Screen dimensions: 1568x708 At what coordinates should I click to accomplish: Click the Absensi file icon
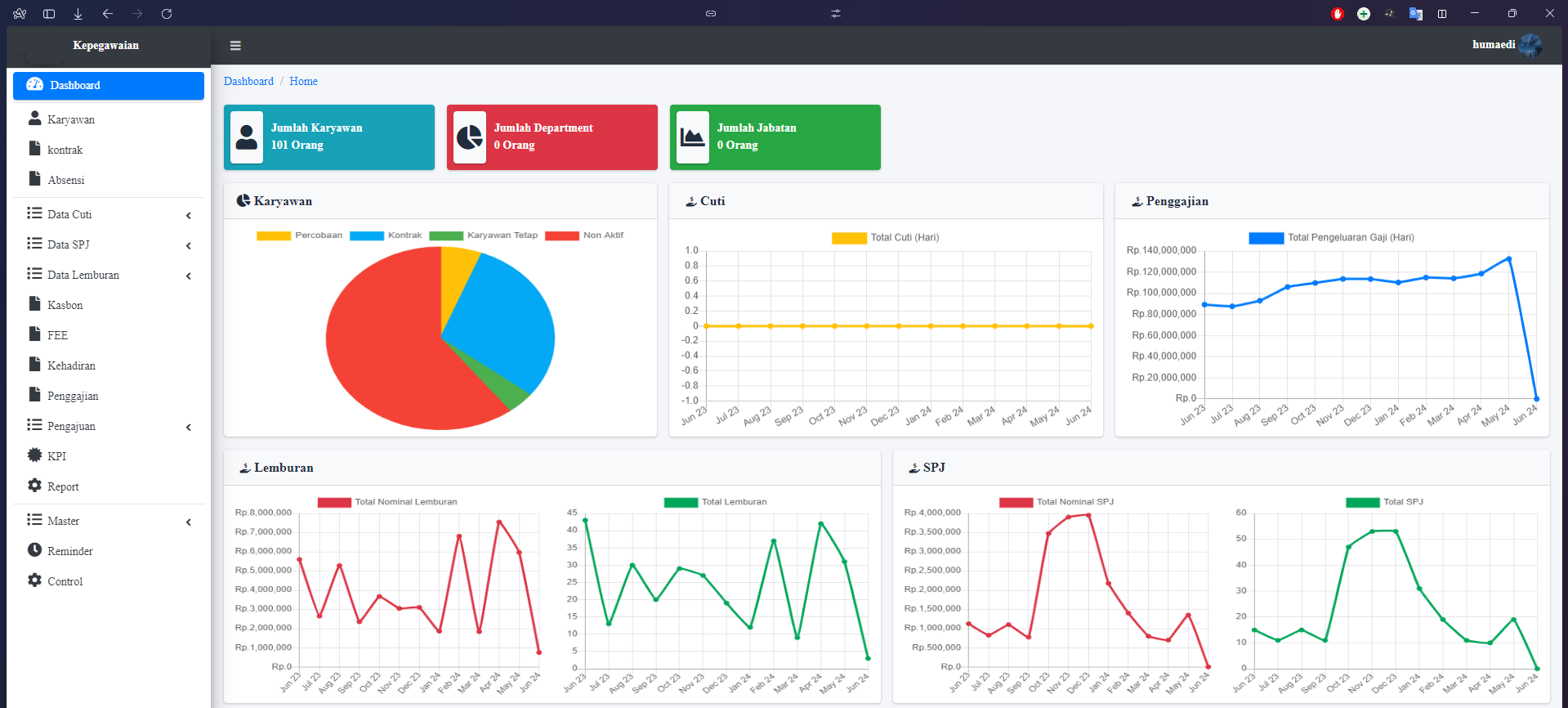(34, 178)
